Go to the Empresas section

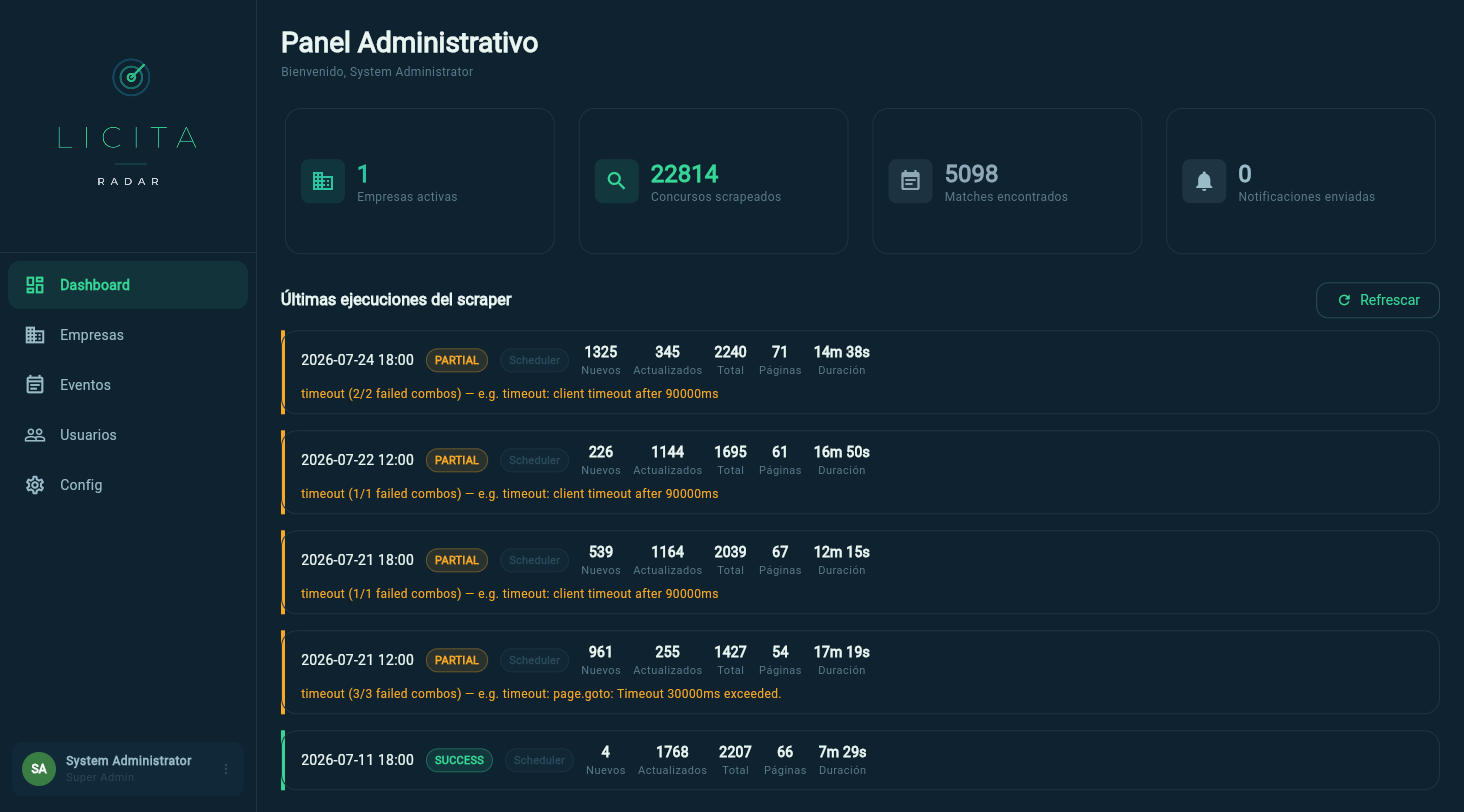128,335
